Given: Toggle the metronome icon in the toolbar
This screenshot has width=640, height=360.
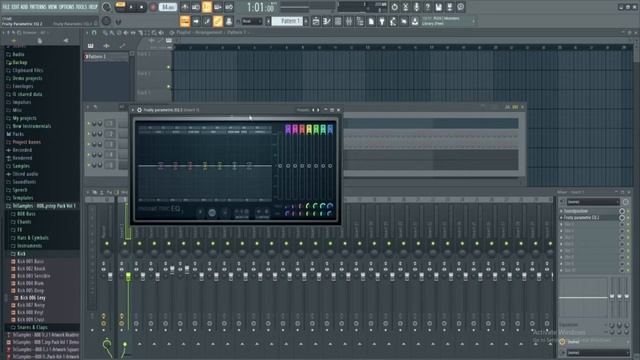Looking at the screenshot, I should (185, 7).
